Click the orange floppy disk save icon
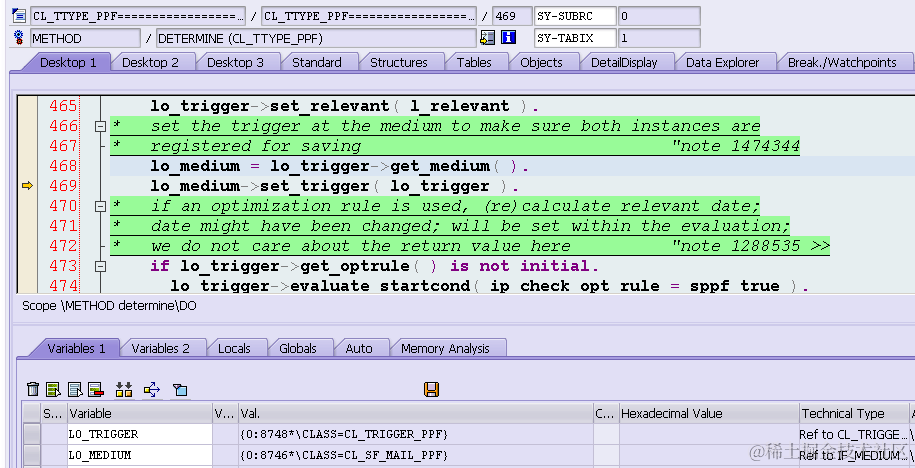 point(431,389)
